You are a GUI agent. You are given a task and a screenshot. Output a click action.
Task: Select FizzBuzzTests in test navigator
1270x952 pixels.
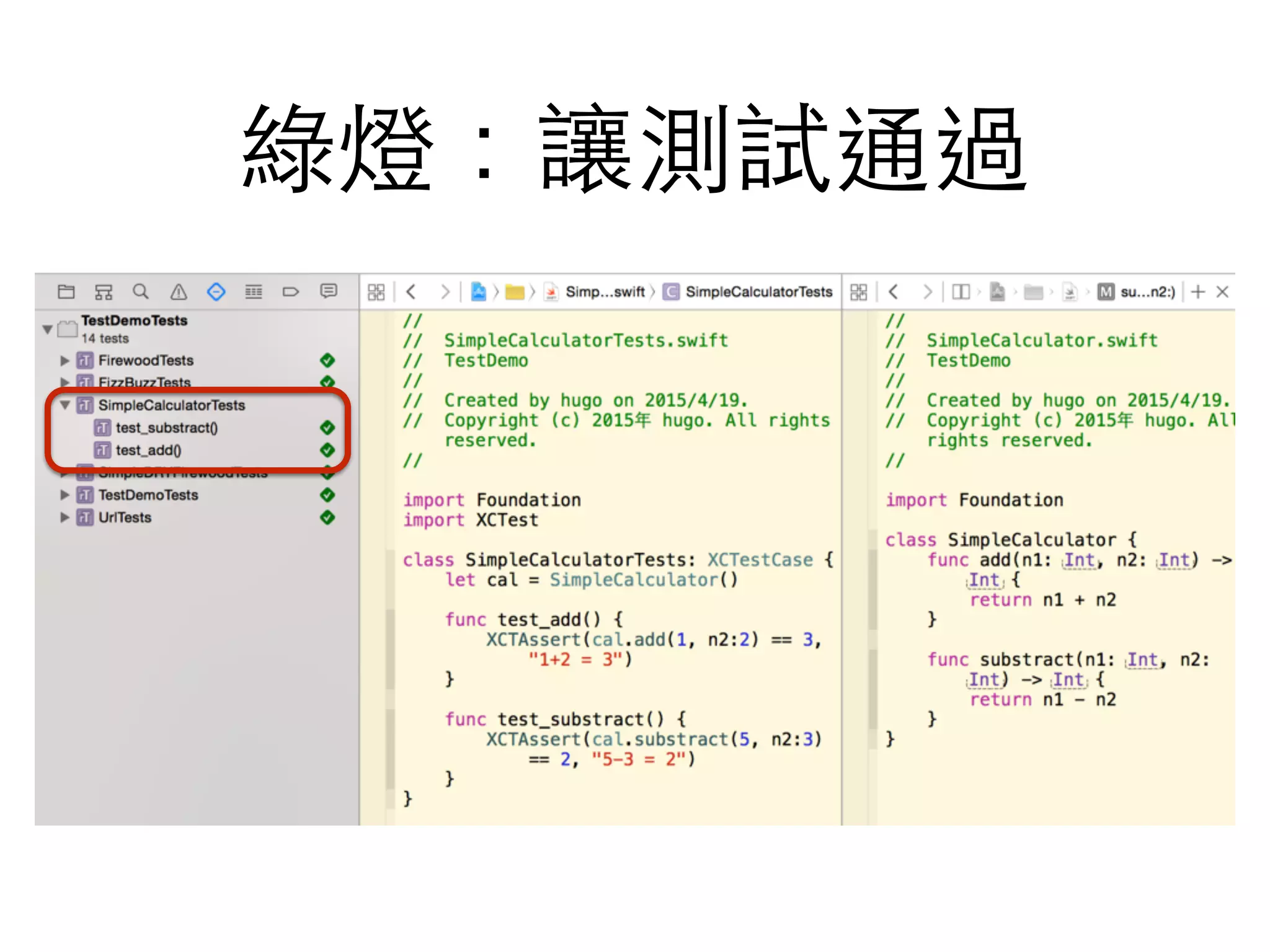click(144, 382)
